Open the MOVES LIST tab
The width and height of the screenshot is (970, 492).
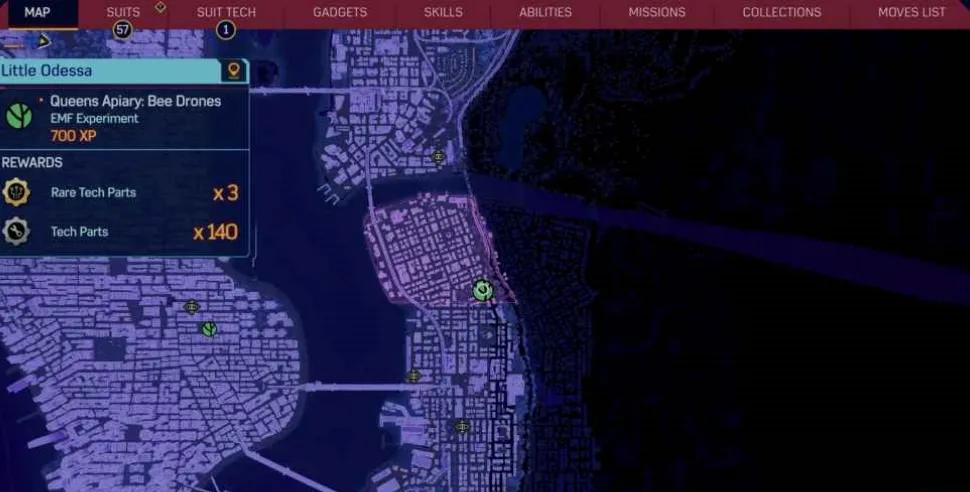click(x=911, y=12)
